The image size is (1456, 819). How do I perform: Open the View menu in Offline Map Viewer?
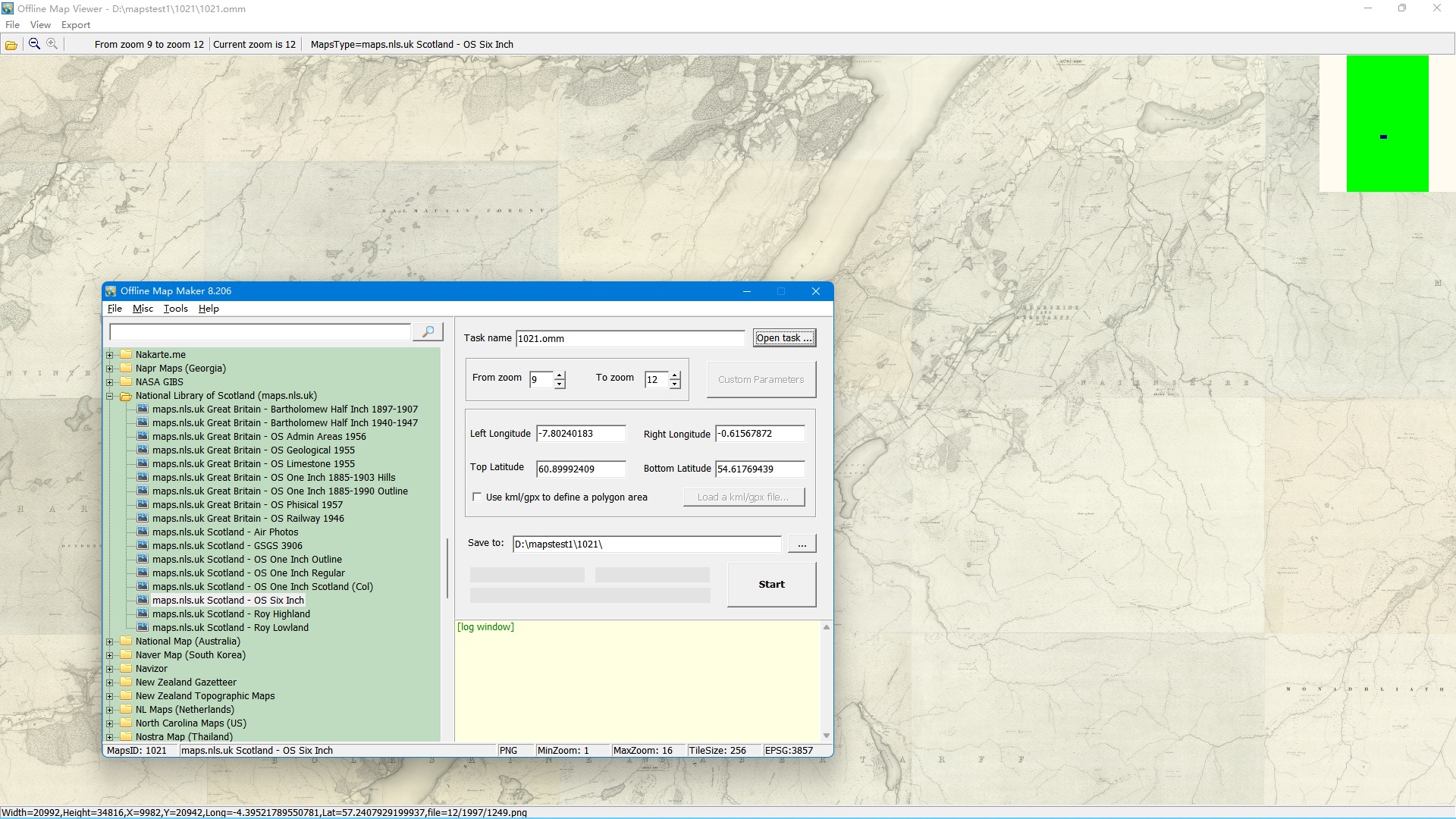40,25
